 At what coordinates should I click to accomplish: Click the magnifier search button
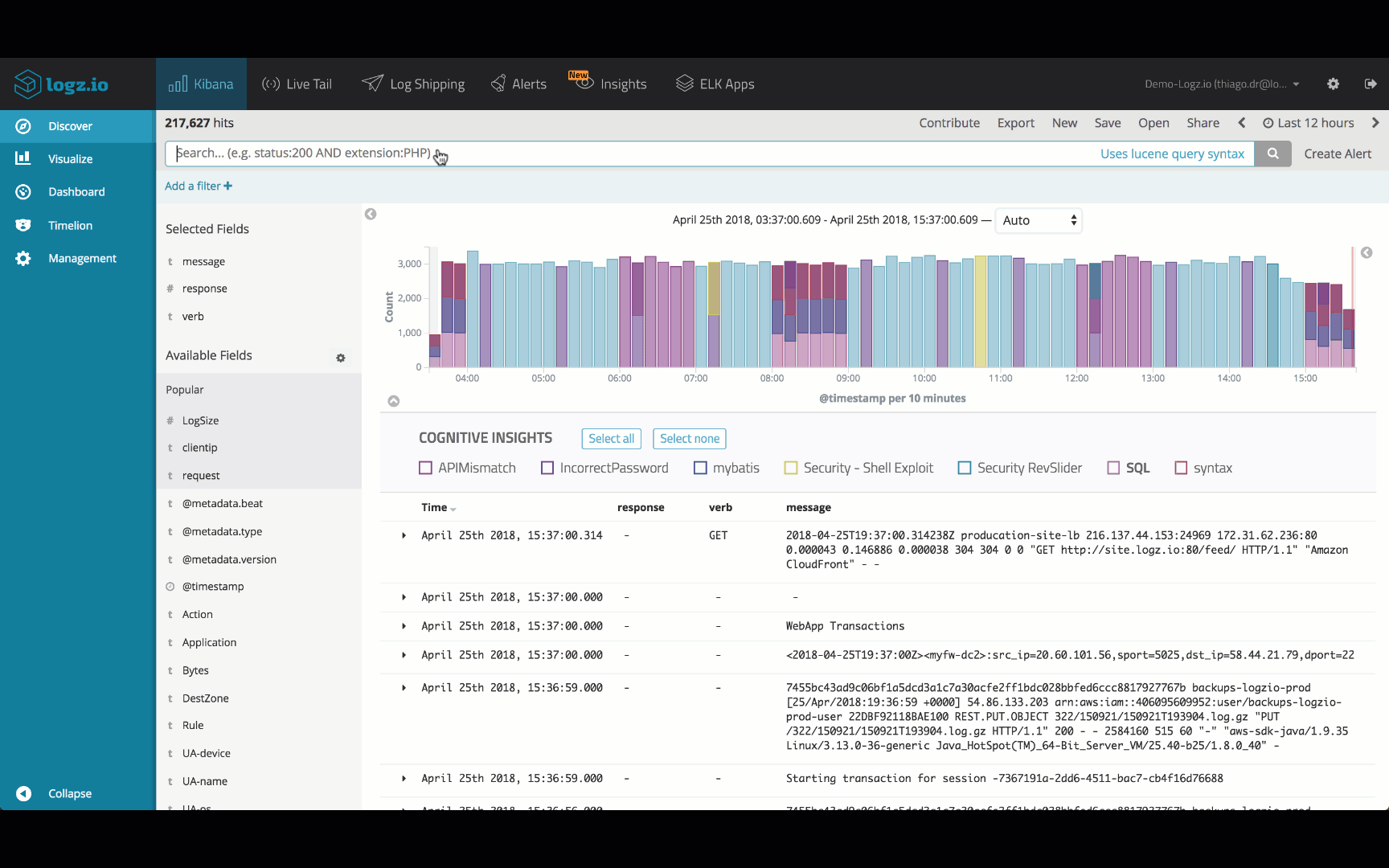1272,154
